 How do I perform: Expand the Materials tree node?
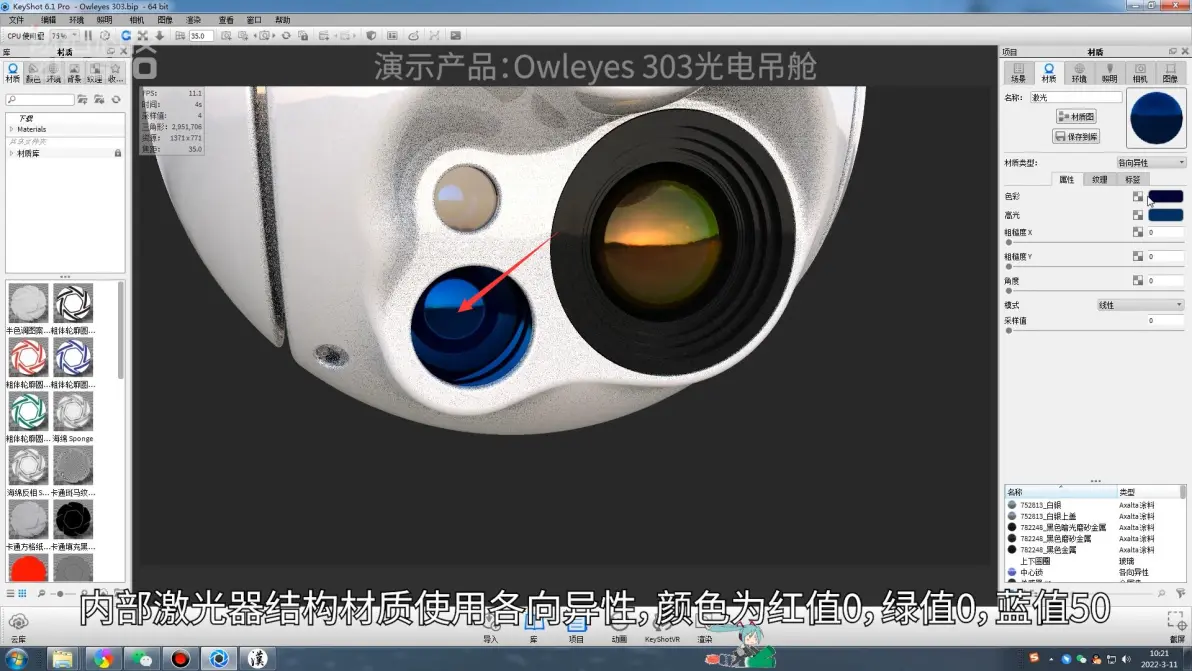[x=11, y=129]
